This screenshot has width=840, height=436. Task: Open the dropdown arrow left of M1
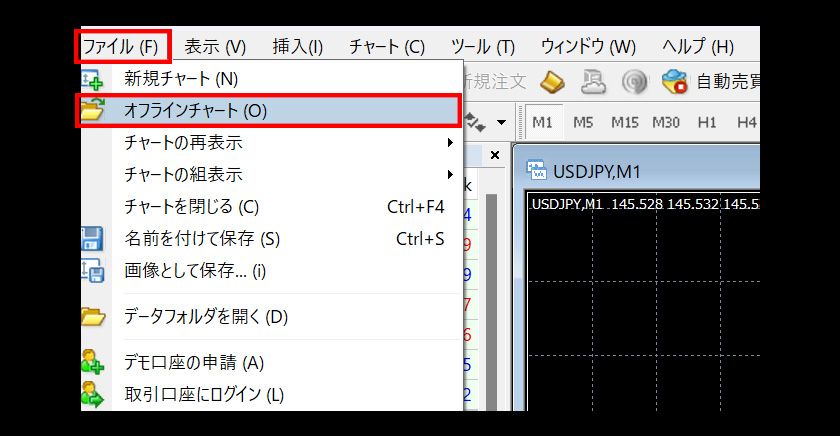click(501, 123)
